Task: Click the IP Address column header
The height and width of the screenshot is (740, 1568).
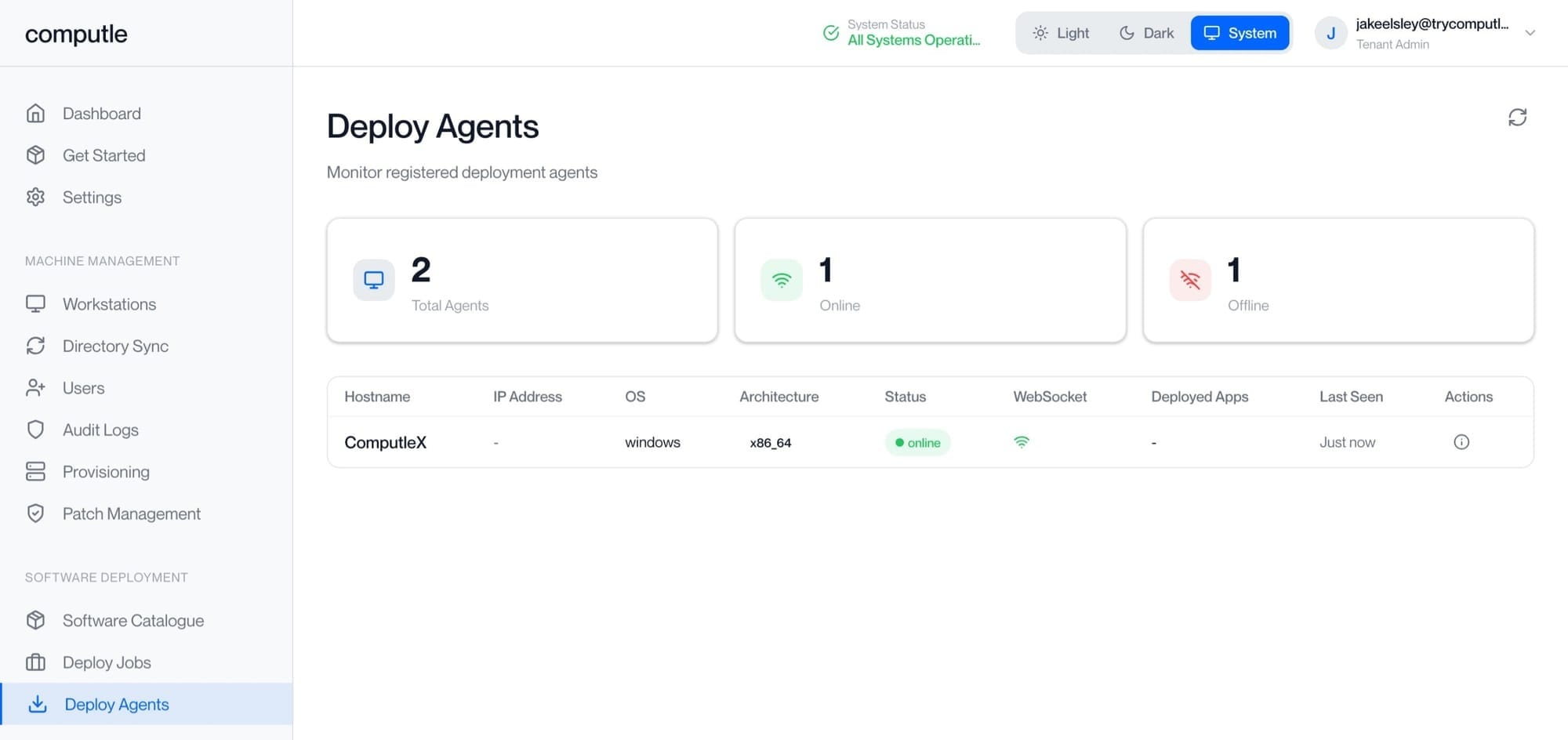Action: coord(527,397)
